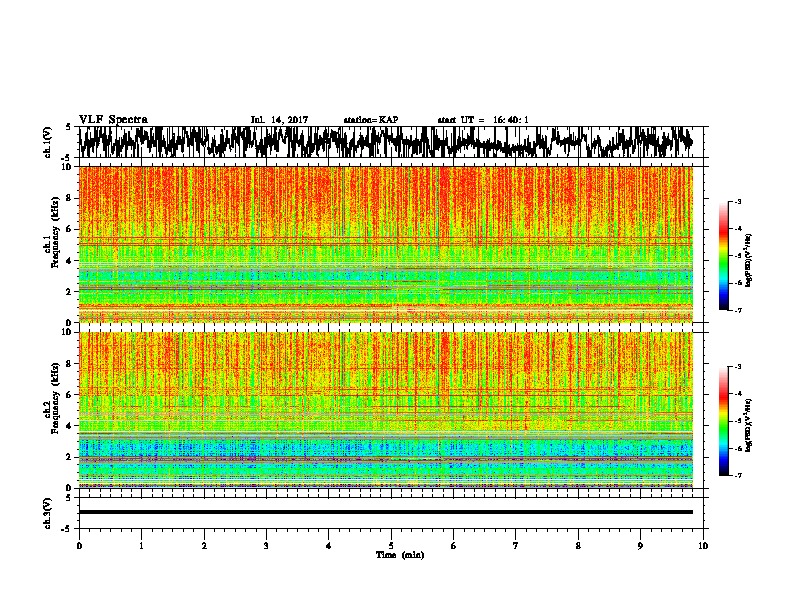Click the "ch.2 Frequency (kHz)" axis label
The image size is (792, 612).
[52, 398]
